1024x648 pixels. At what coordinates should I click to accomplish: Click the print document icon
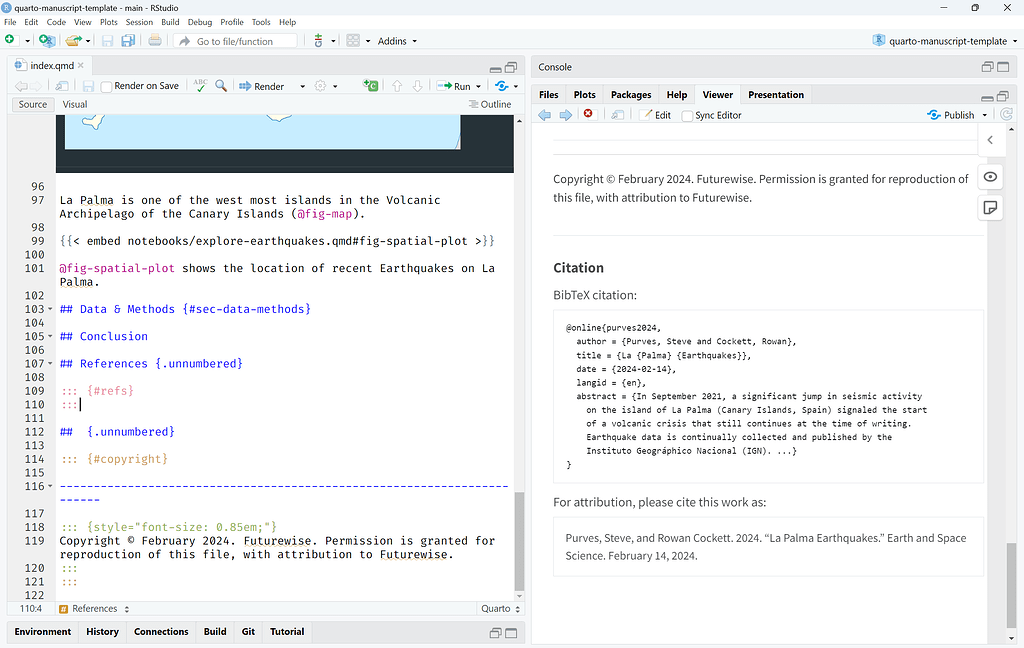pos(155,41)
